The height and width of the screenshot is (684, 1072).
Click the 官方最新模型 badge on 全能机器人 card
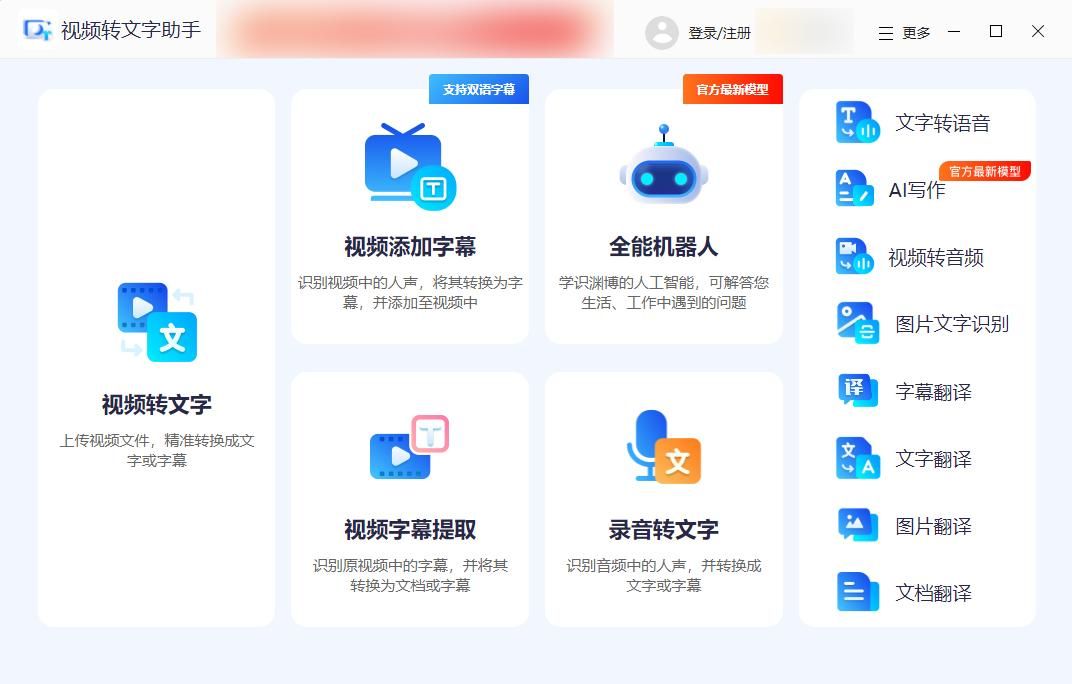point(733,89)
